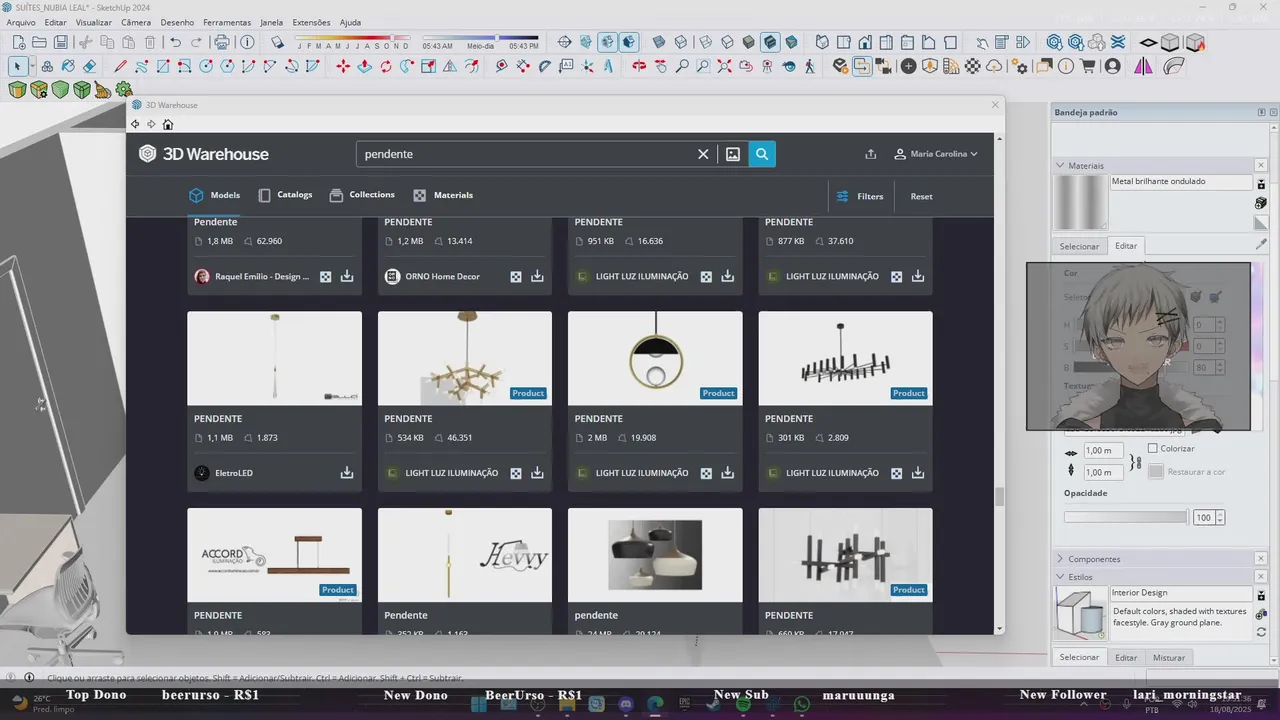This screenshot has height=720, width=1280.
Task: Adjust the Opacidade slider
Action: (x=1126, y=517)
